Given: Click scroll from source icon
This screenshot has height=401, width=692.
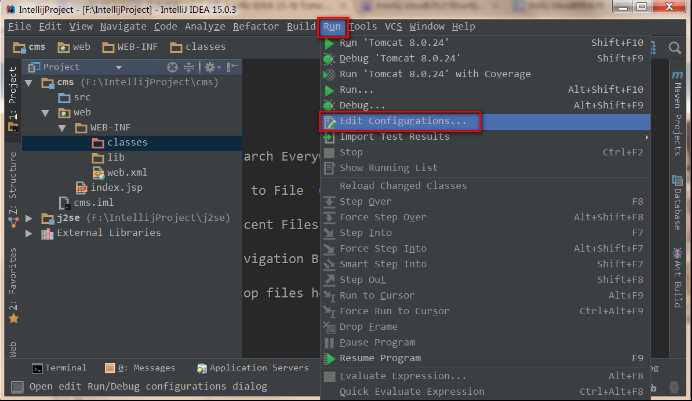Looking at the screenshot, I should click(x=173, y=67).
